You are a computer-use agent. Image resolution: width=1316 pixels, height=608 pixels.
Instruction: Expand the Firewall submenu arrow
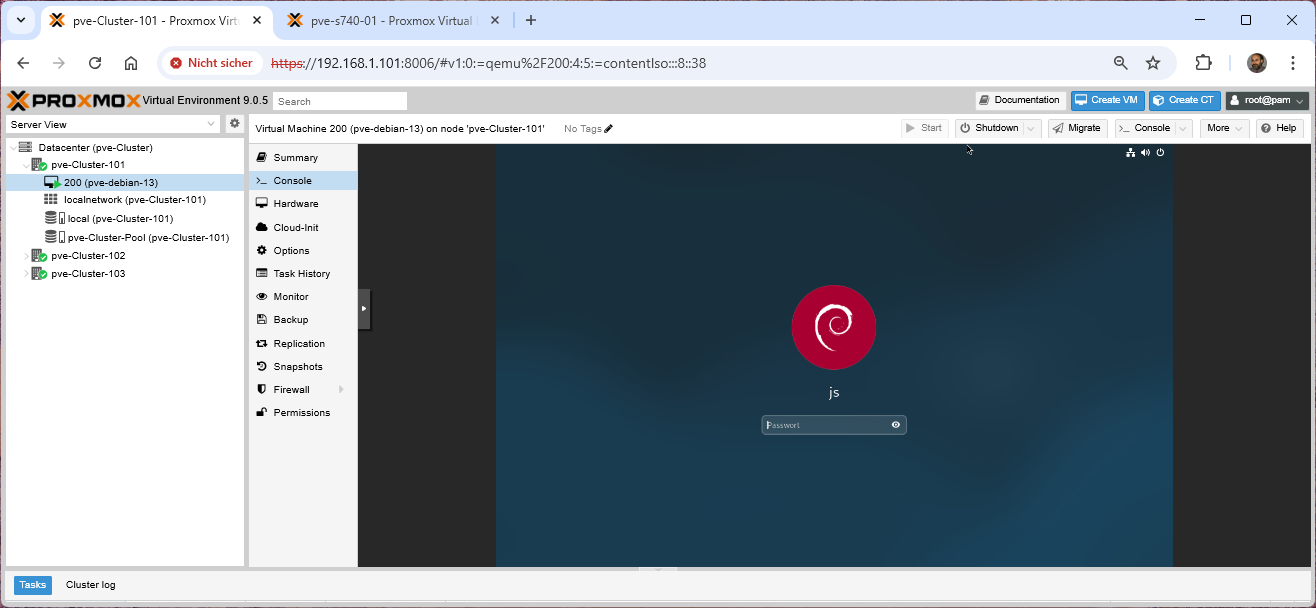pyautogui.click(x=341, y=390)
